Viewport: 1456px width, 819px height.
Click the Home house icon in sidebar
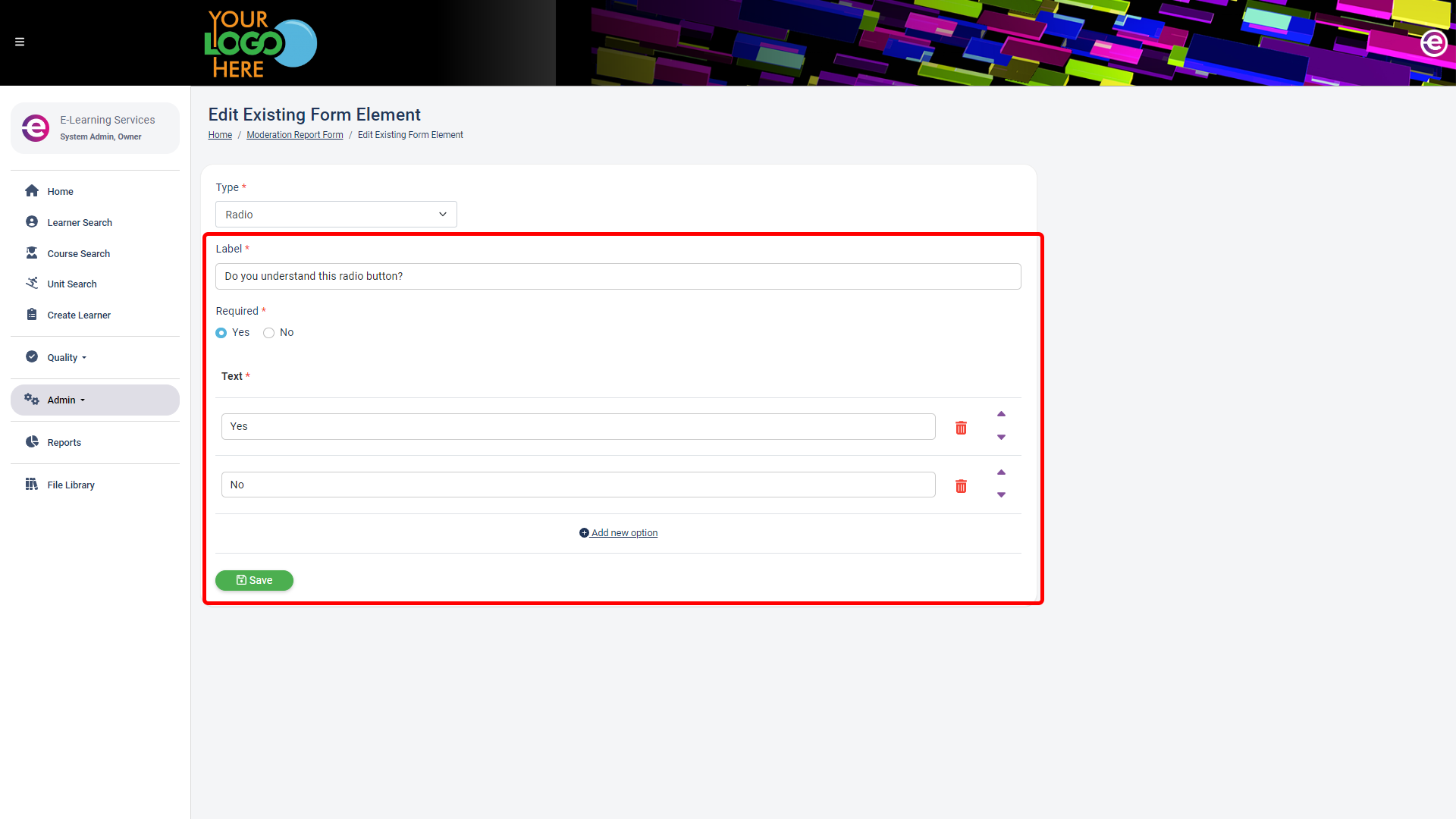32,191
